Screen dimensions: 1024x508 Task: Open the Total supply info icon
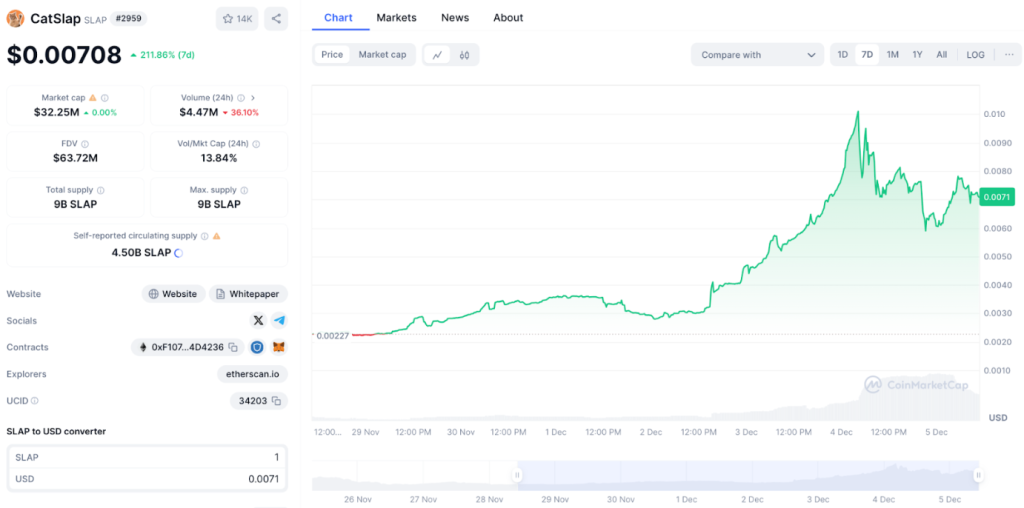[101, 190]
